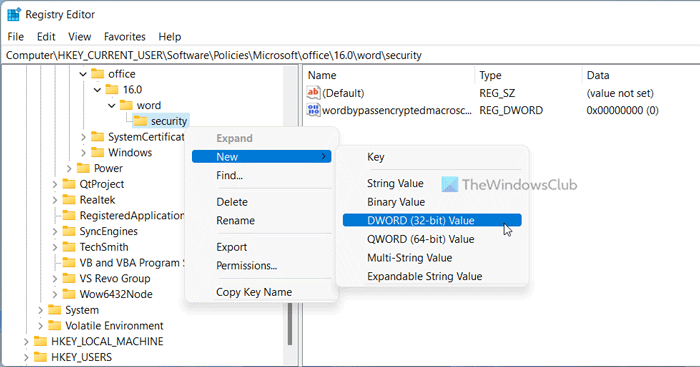Select the security key label
The width and height of the screenshot is (700, 367).
(169, 121)
